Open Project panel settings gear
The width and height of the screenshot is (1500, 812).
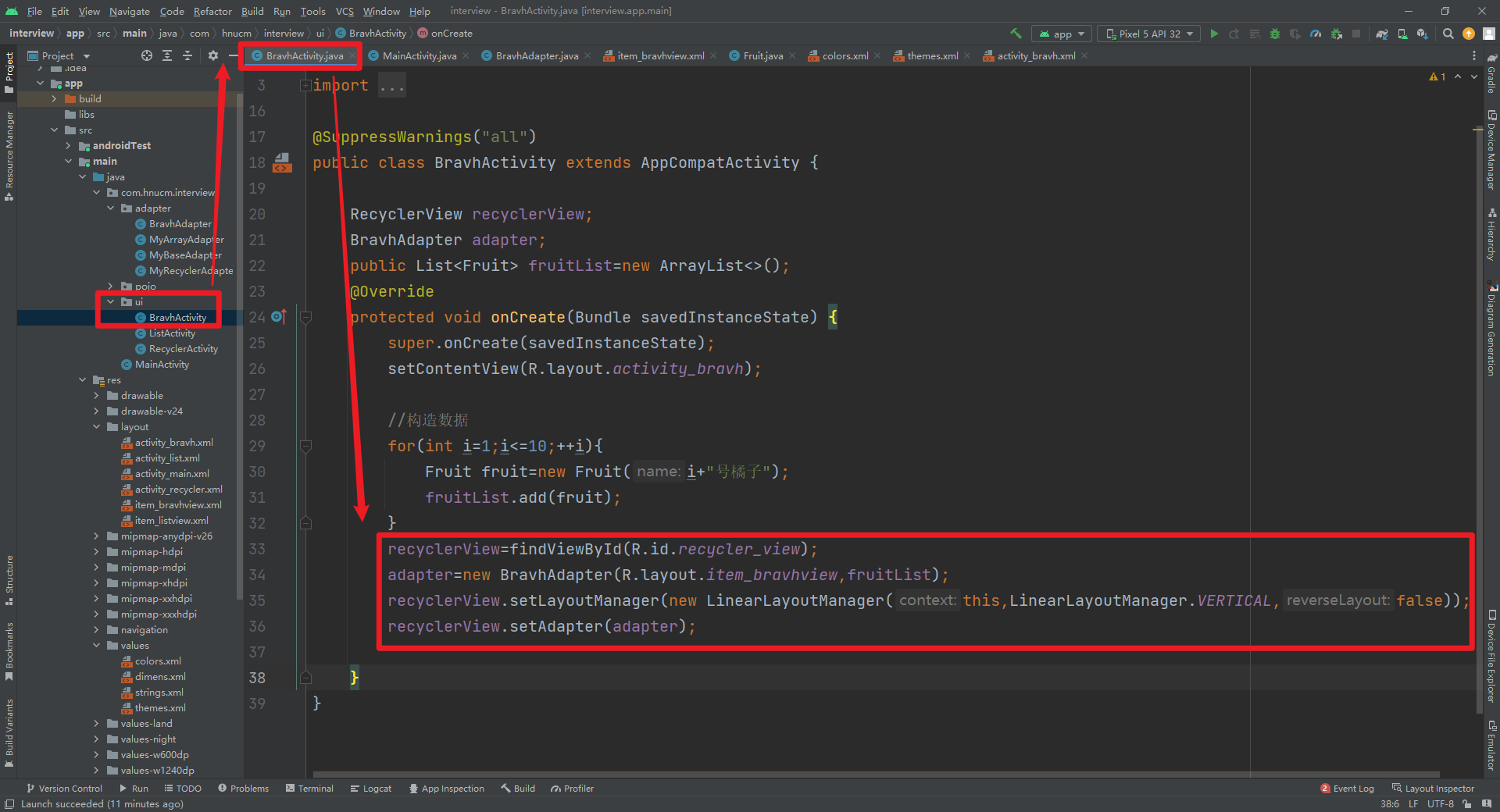tap(213, 55)
